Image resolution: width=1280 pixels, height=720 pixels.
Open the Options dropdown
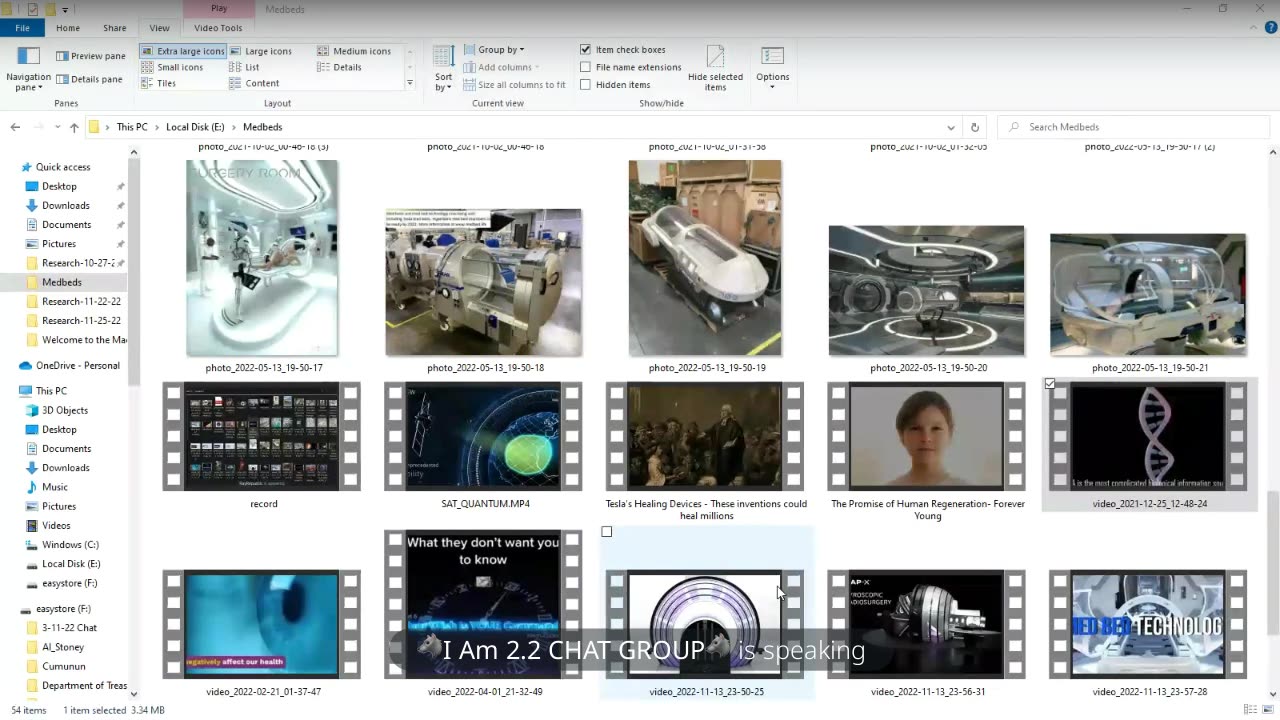(772, 68)
